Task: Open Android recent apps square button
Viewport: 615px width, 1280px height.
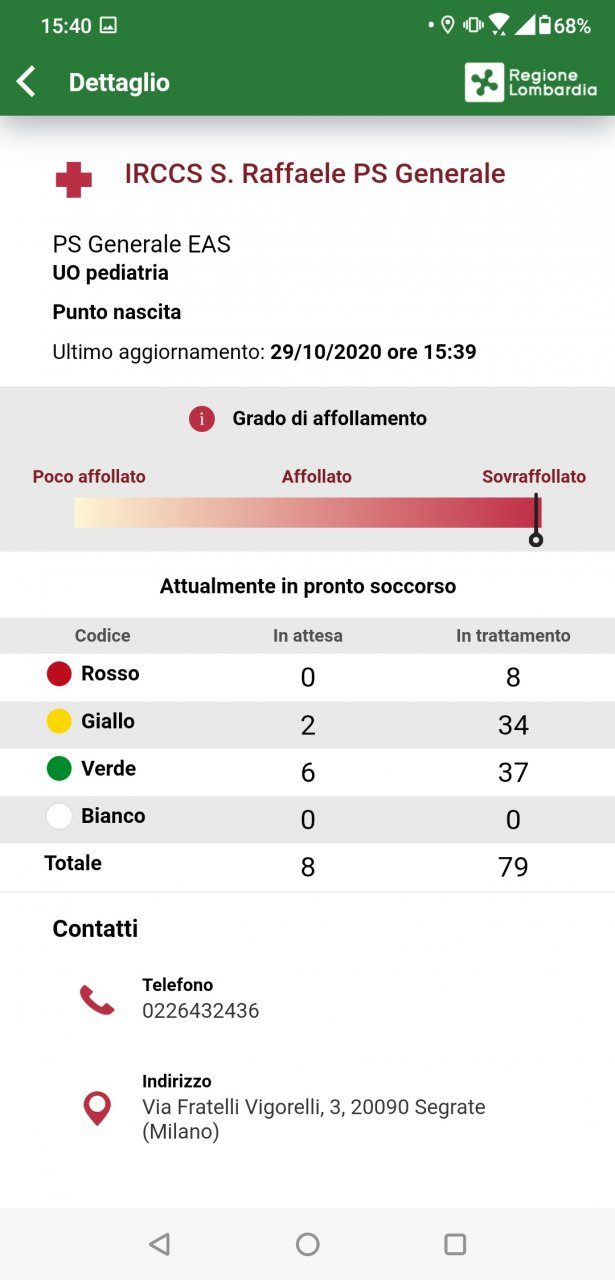Action: [x=455, y=1244]
